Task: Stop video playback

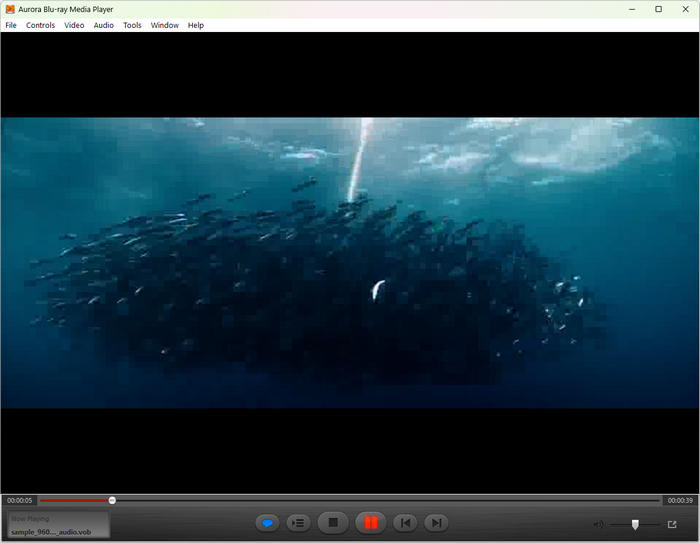Action: tap(333, 523)
